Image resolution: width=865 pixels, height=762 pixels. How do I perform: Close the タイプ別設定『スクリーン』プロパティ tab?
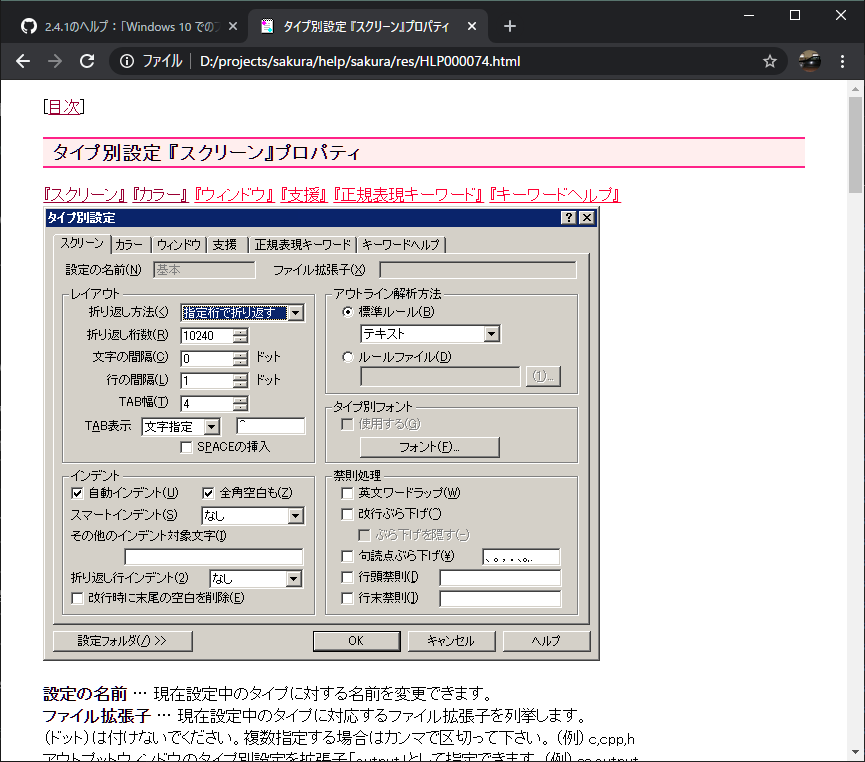point(472,26)
